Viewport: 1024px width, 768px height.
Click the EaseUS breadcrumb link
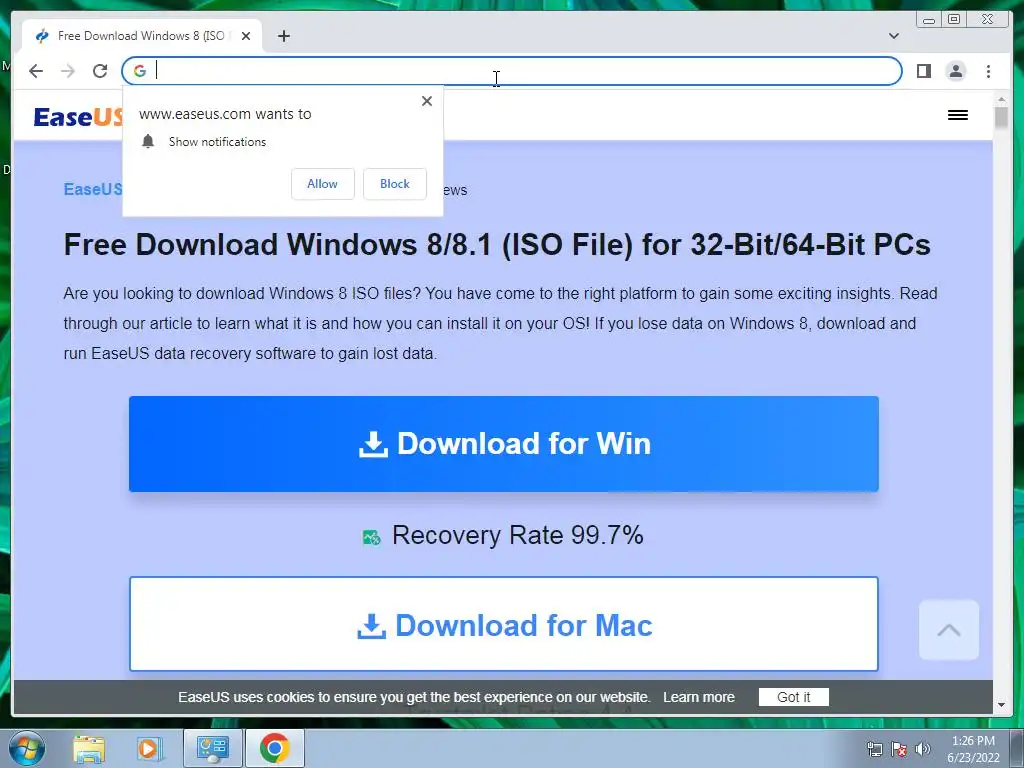pos(93,189)
